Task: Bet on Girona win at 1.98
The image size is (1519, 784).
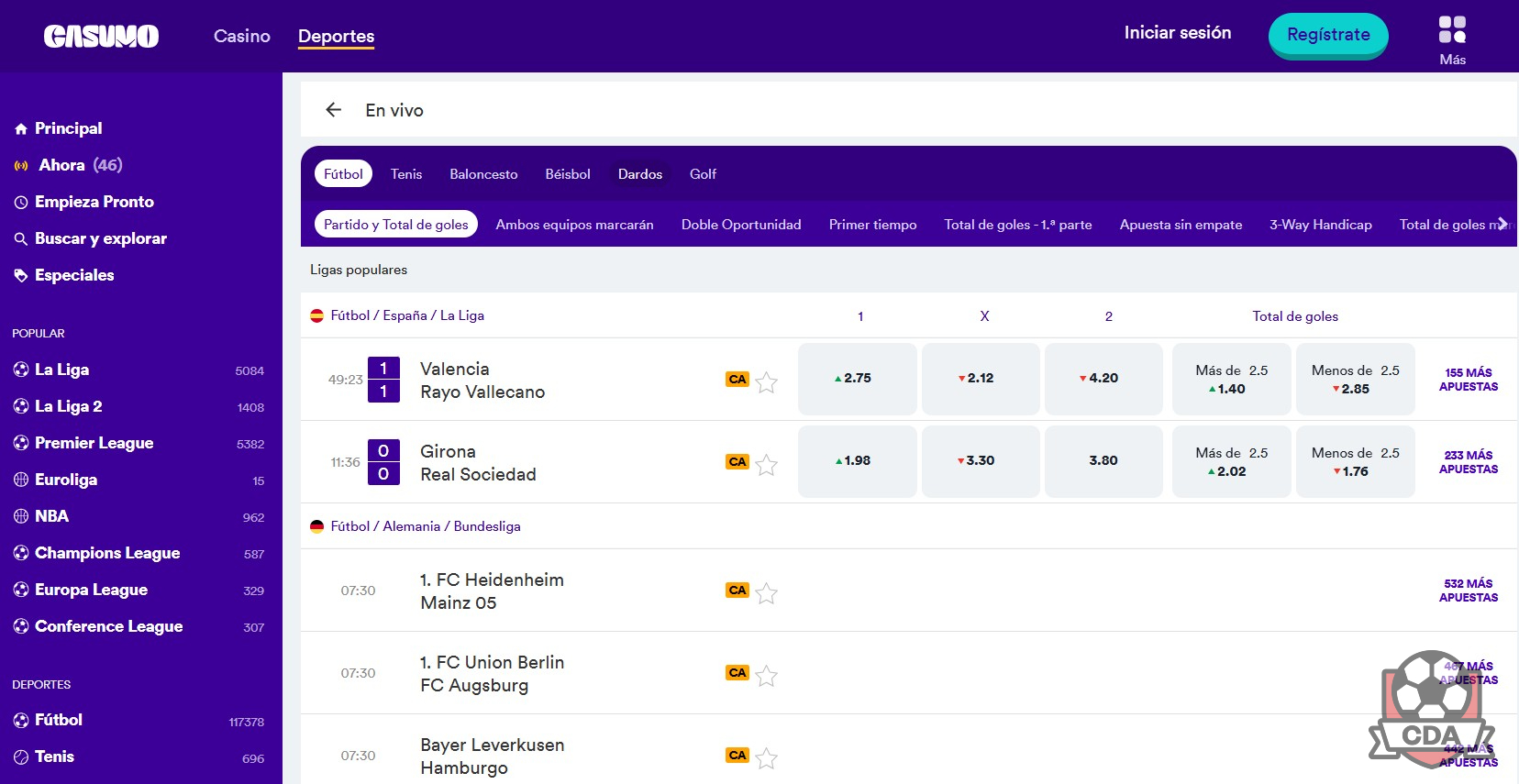Action: click(858, 461)
